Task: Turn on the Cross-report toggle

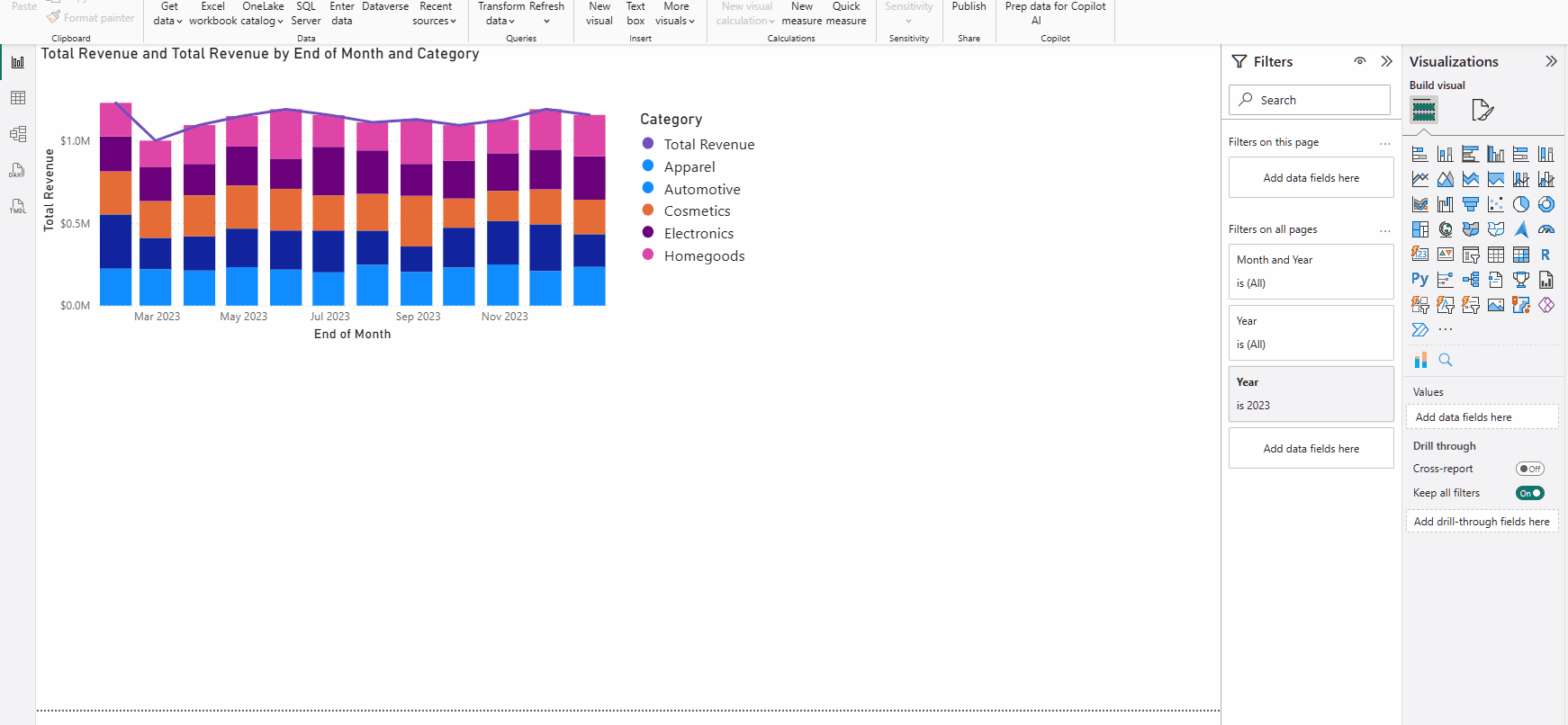Action: click(x=1530, y=469)
